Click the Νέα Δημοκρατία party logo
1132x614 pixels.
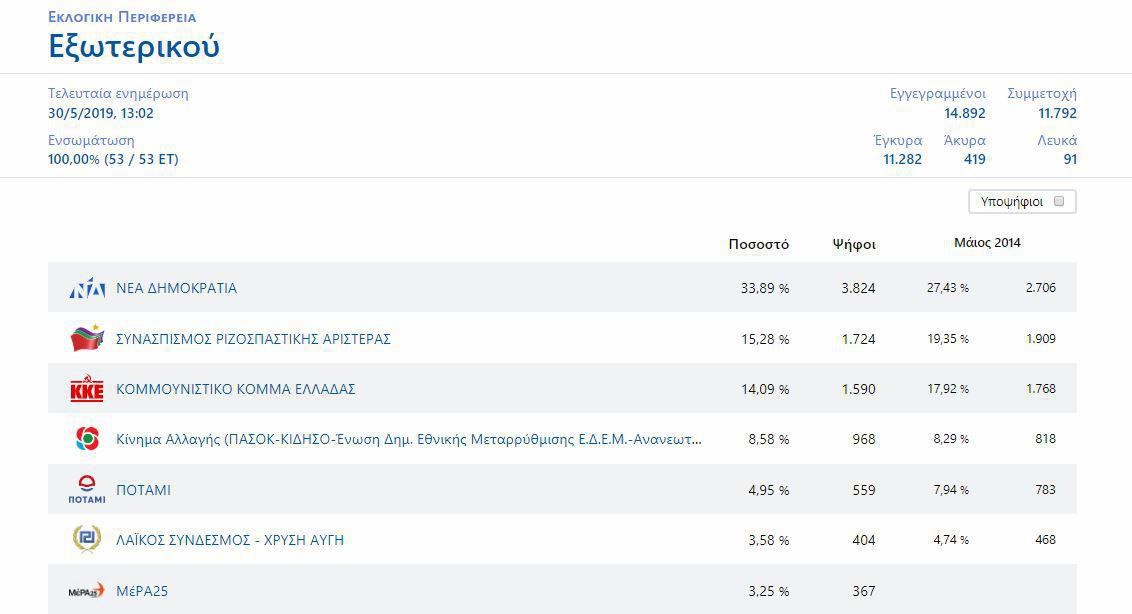click(x=87, y=289)
